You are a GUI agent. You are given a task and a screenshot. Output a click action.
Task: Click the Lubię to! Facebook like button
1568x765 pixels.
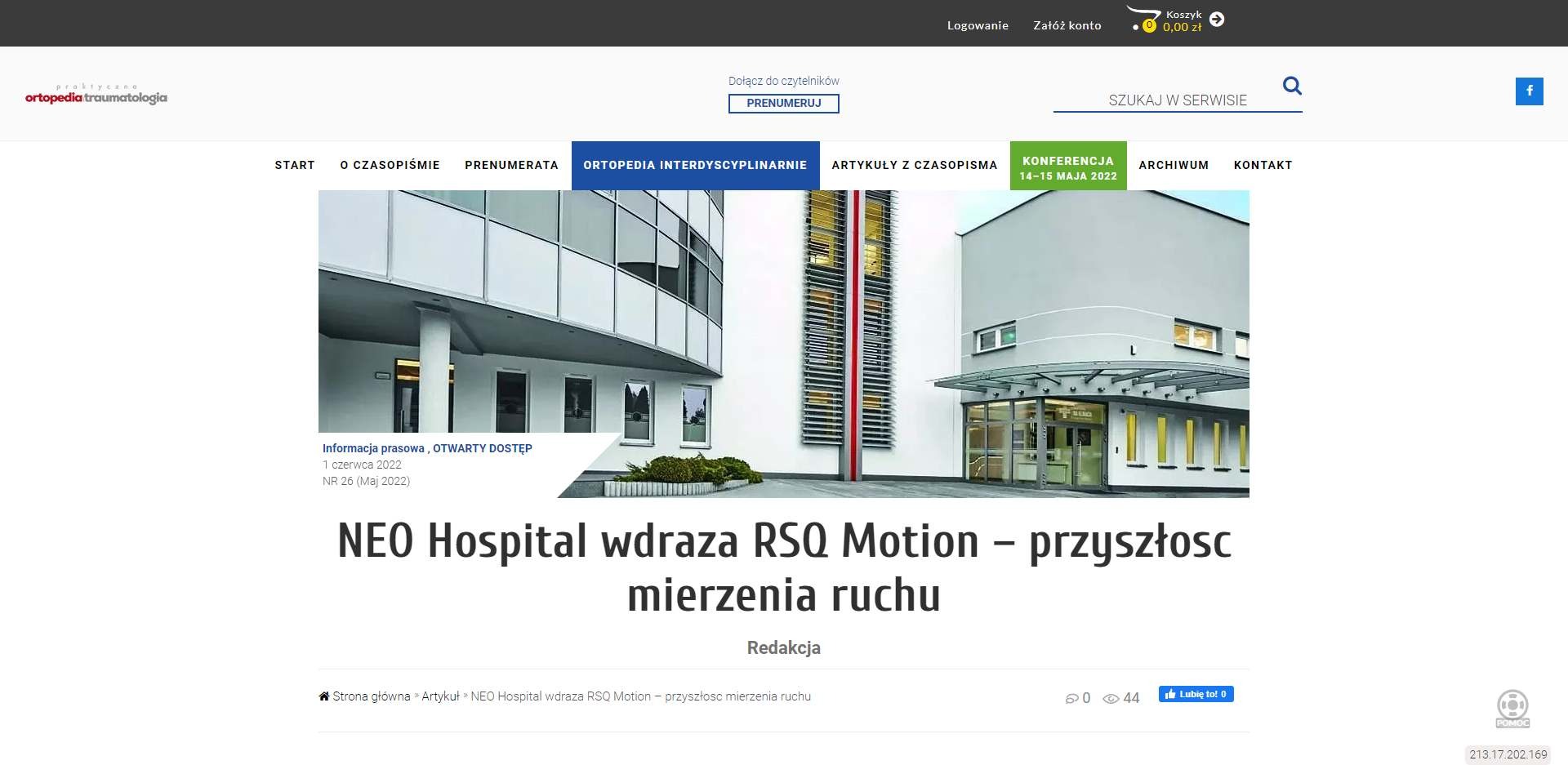(x=1196, y=694)
